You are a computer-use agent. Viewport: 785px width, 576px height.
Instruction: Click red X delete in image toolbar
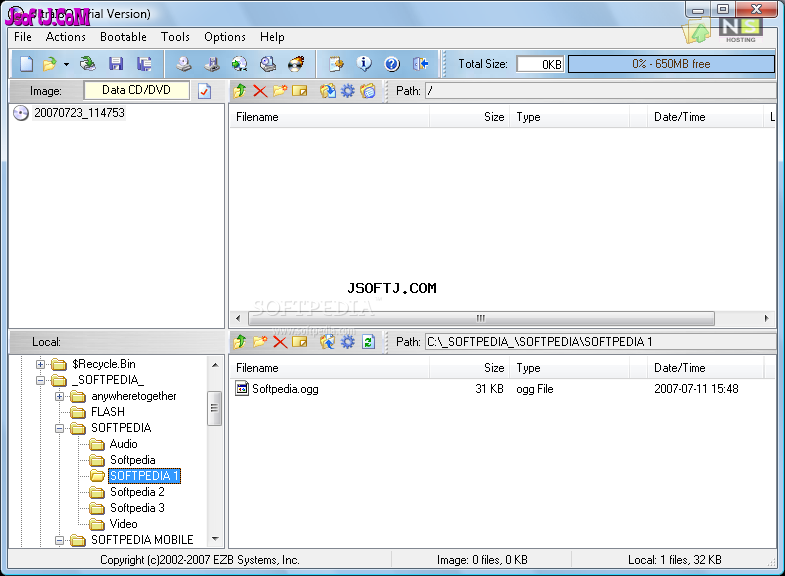[x=260, y=91]
